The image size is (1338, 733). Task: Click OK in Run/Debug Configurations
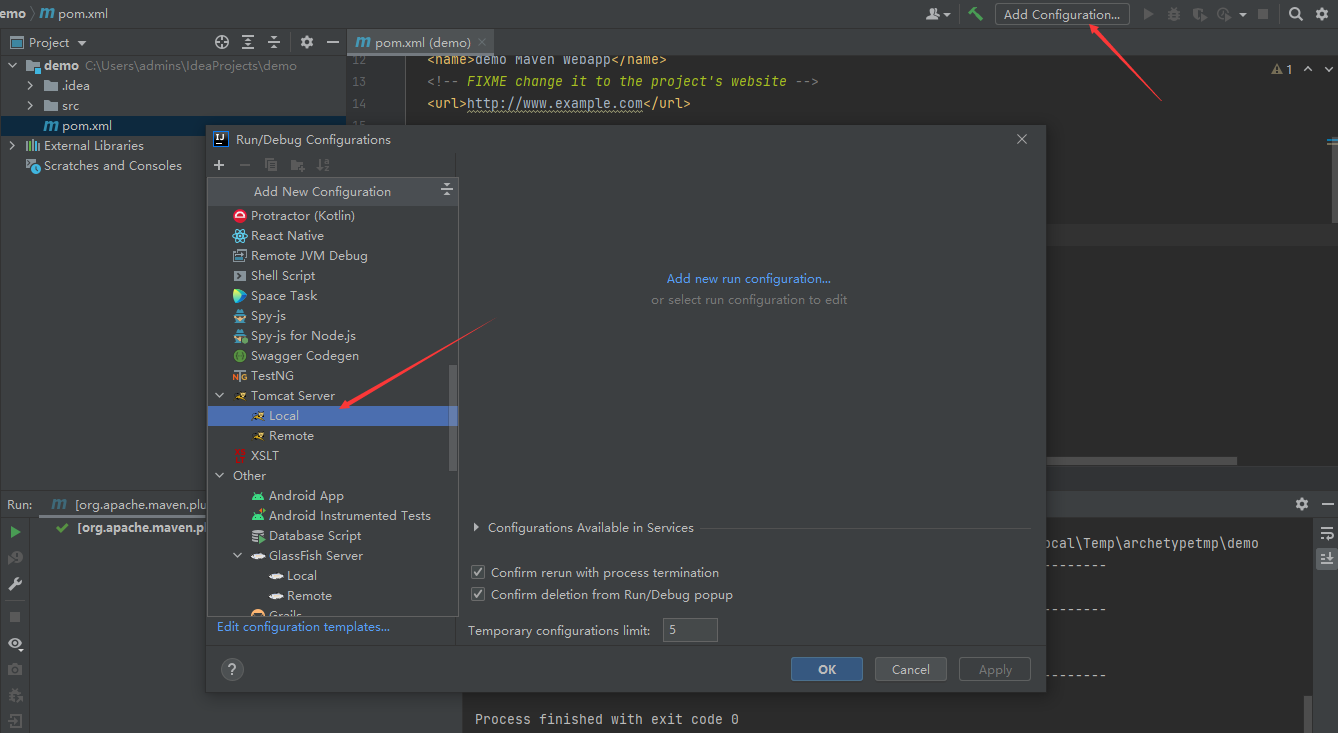pos(827,670)
